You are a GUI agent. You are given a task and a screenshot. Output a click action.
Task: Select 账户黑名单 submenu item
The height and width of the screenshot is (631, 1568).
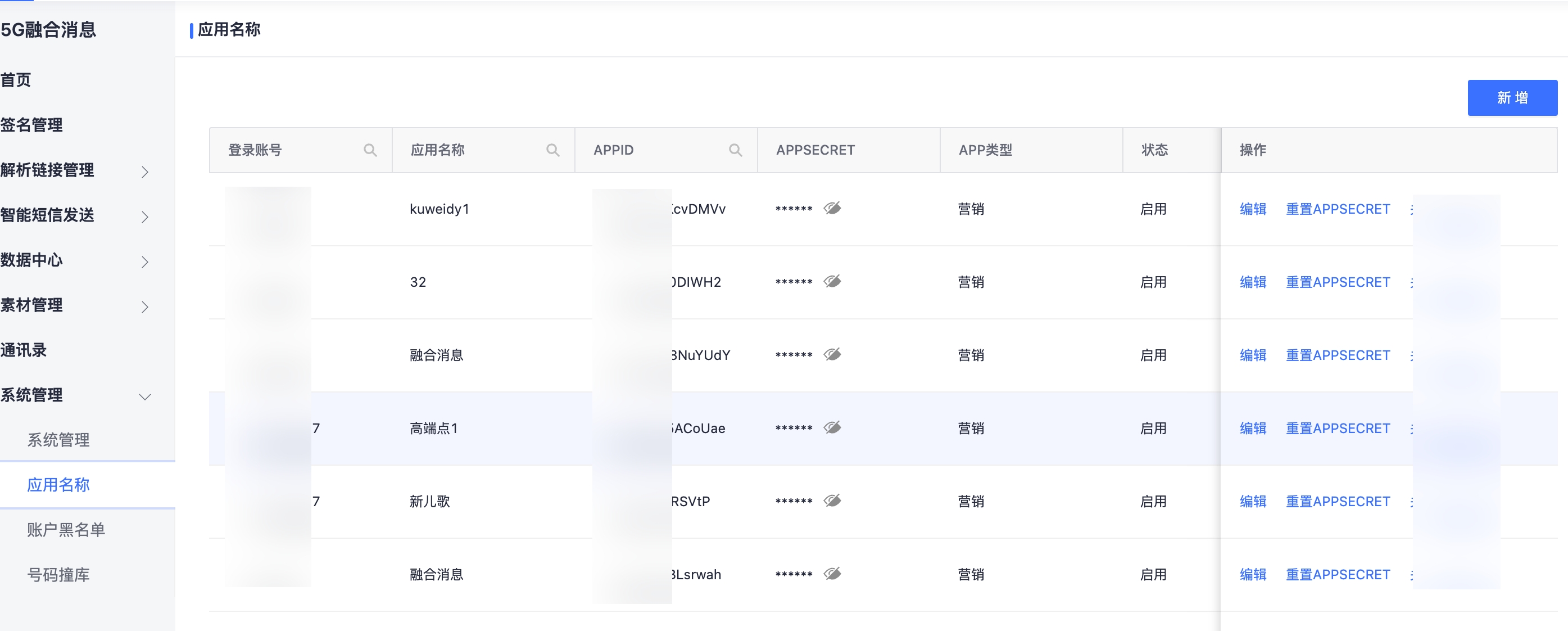point(66,529)
